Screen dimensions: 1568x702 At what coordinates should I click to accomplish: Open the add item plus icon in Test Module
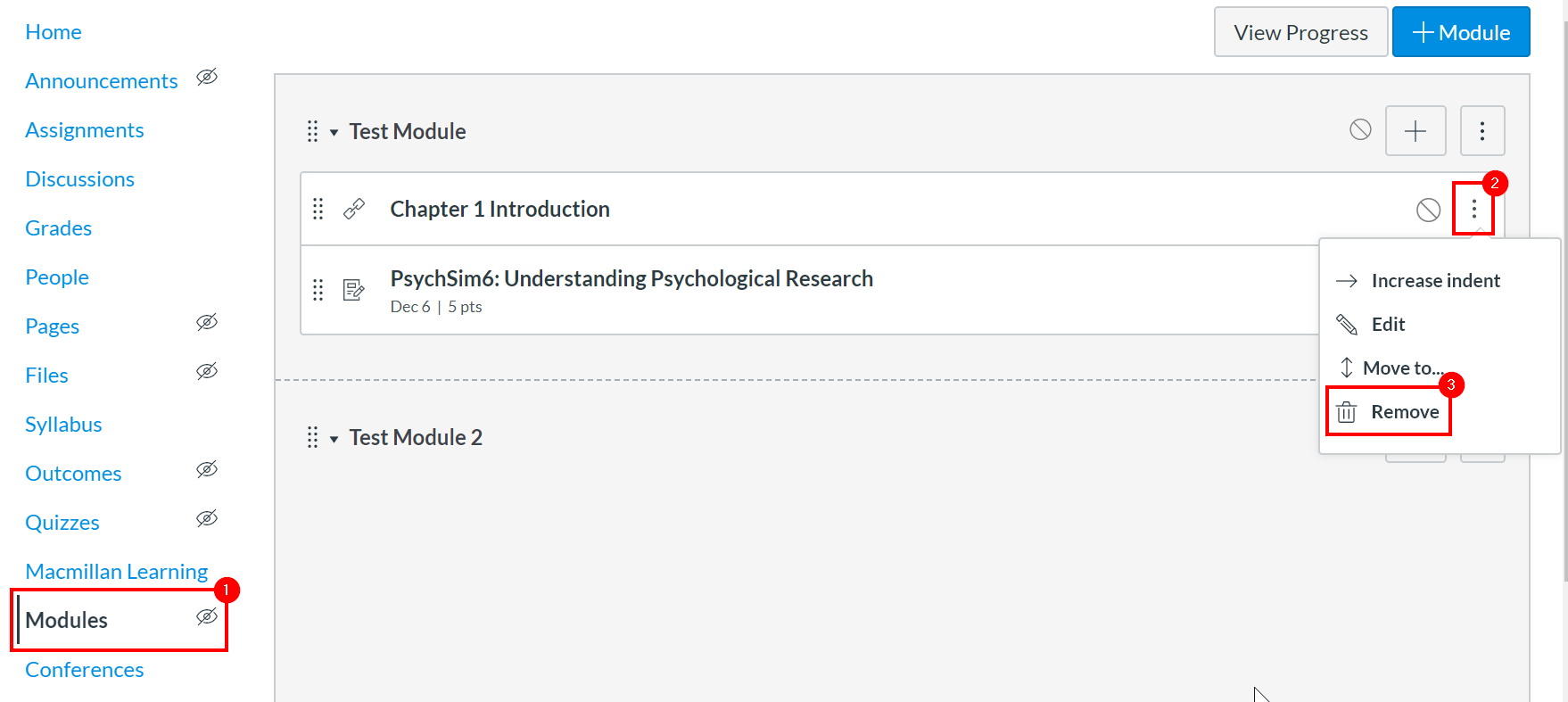(x=1415, y=130)
